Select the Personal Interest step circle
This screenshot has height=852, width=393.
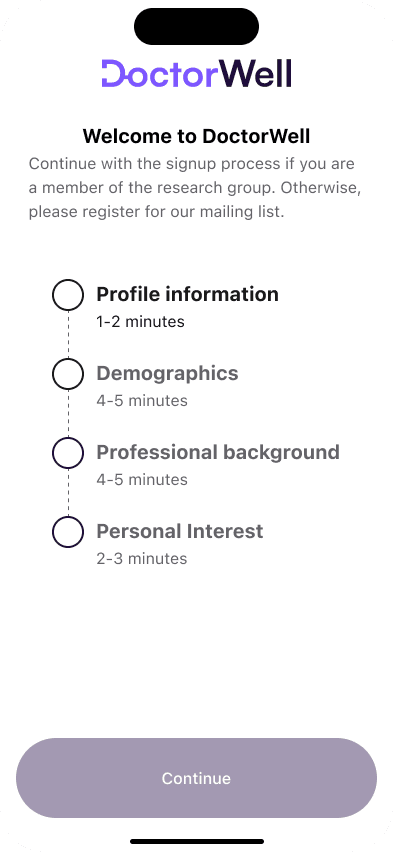68,531
